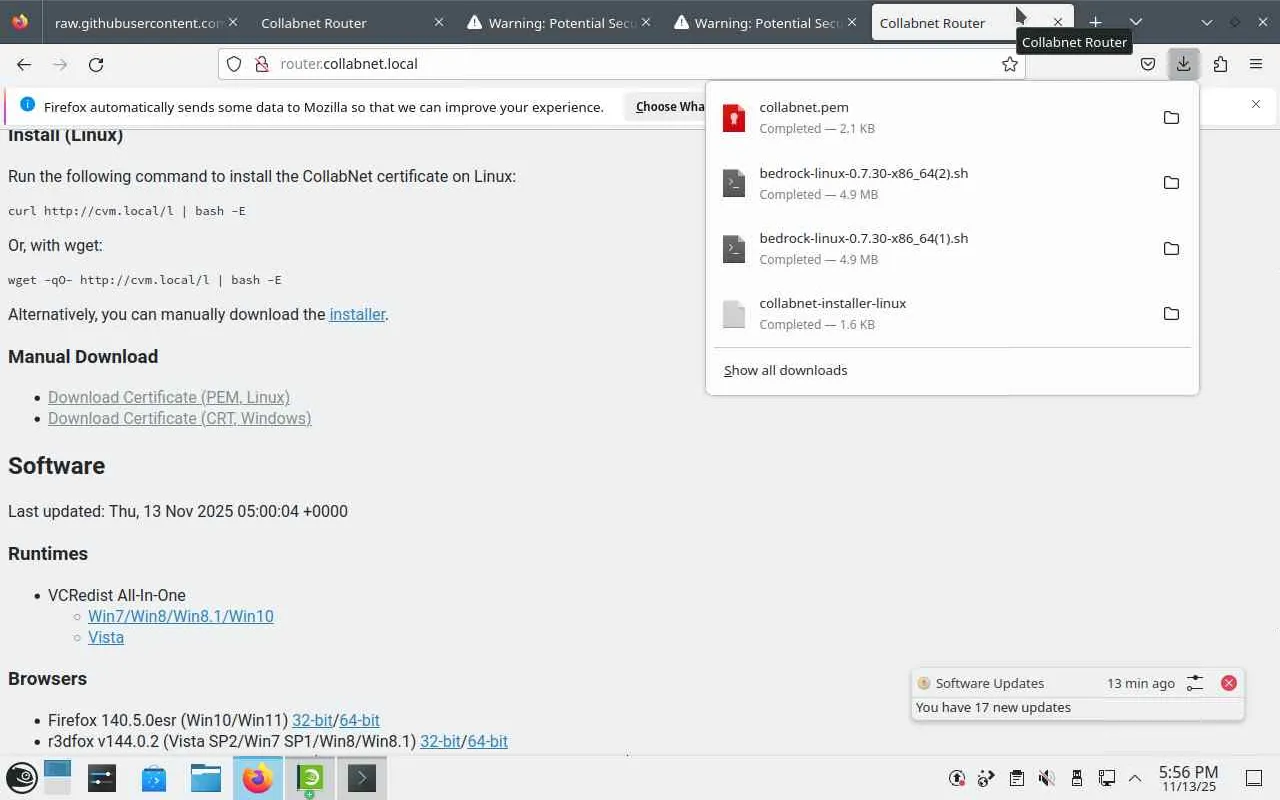Close the Firefox data notification bar
Viewport: 1280px width, 800px height.
tap(1256, 105)
